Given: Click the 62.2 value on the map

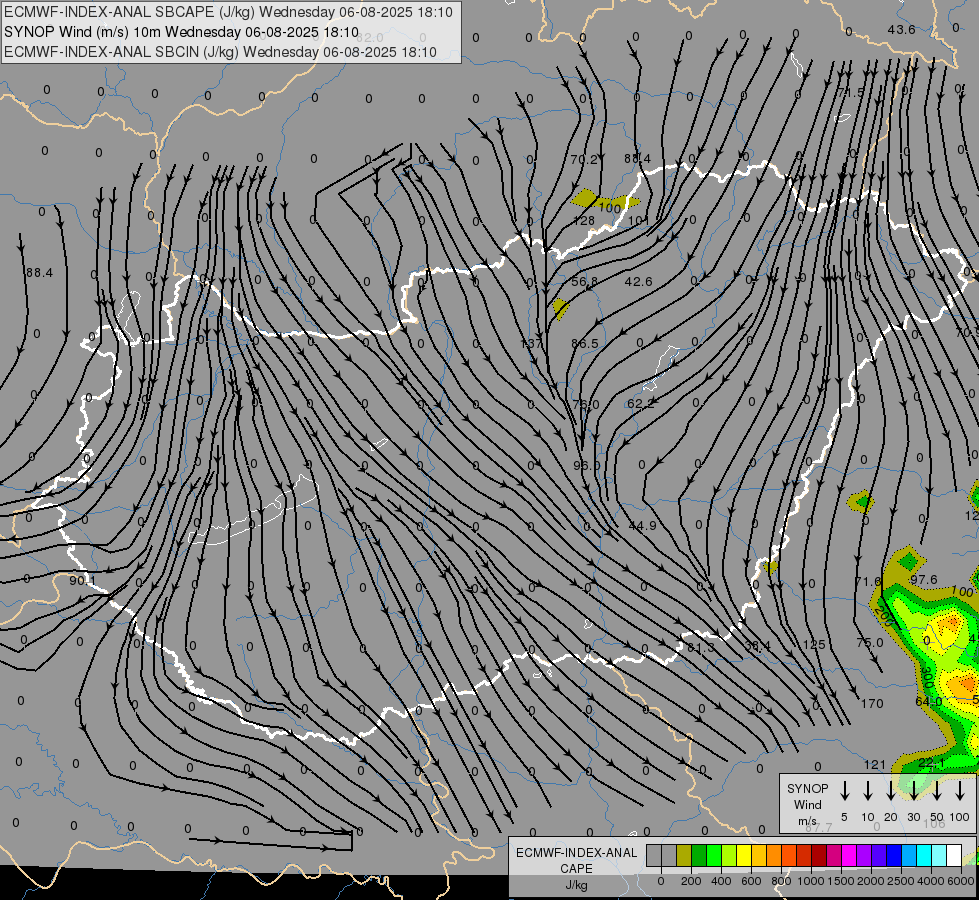Looking at the screenshot, I should click(x=641, y=404).
